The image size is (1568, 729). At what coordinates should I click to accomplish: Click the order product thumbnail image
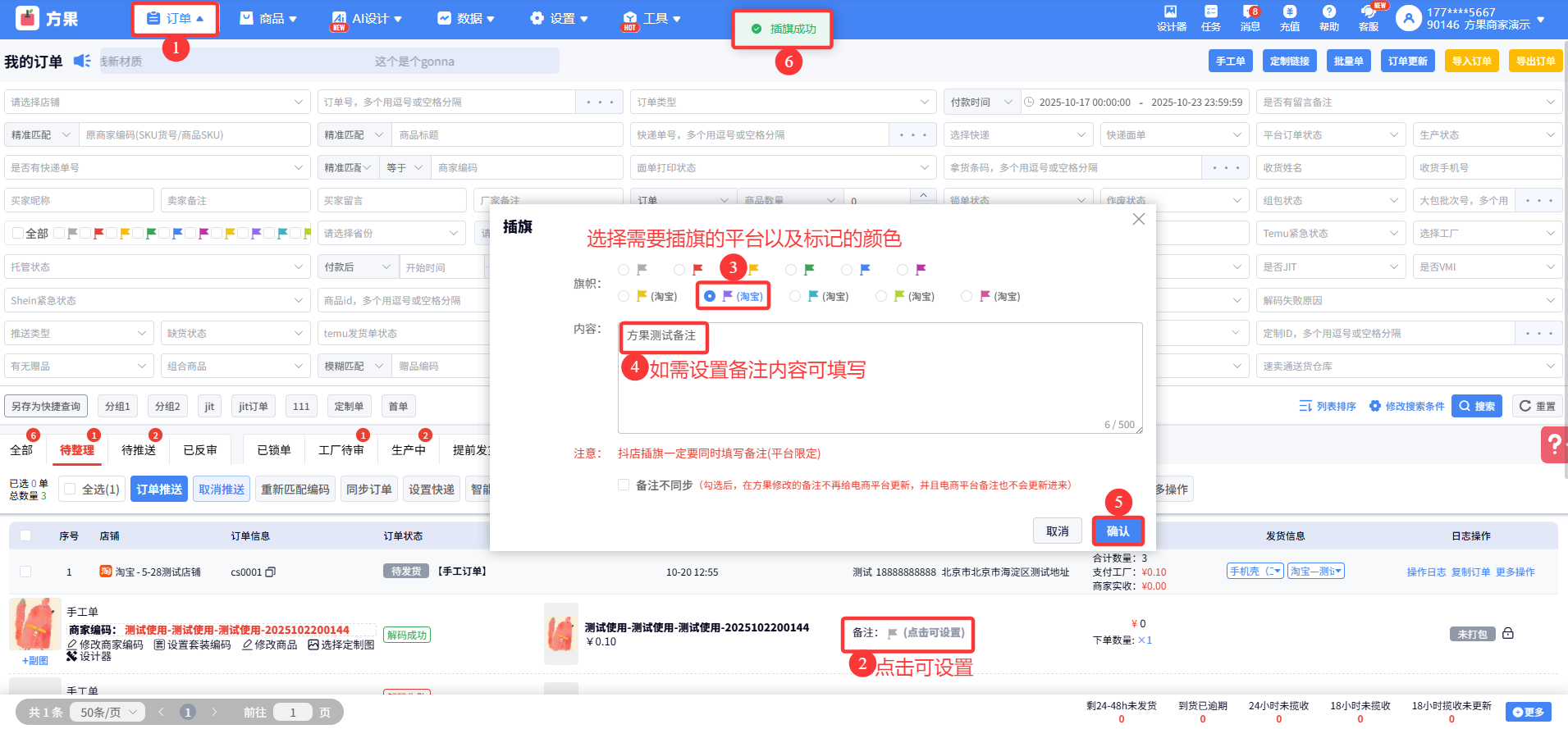35,625
